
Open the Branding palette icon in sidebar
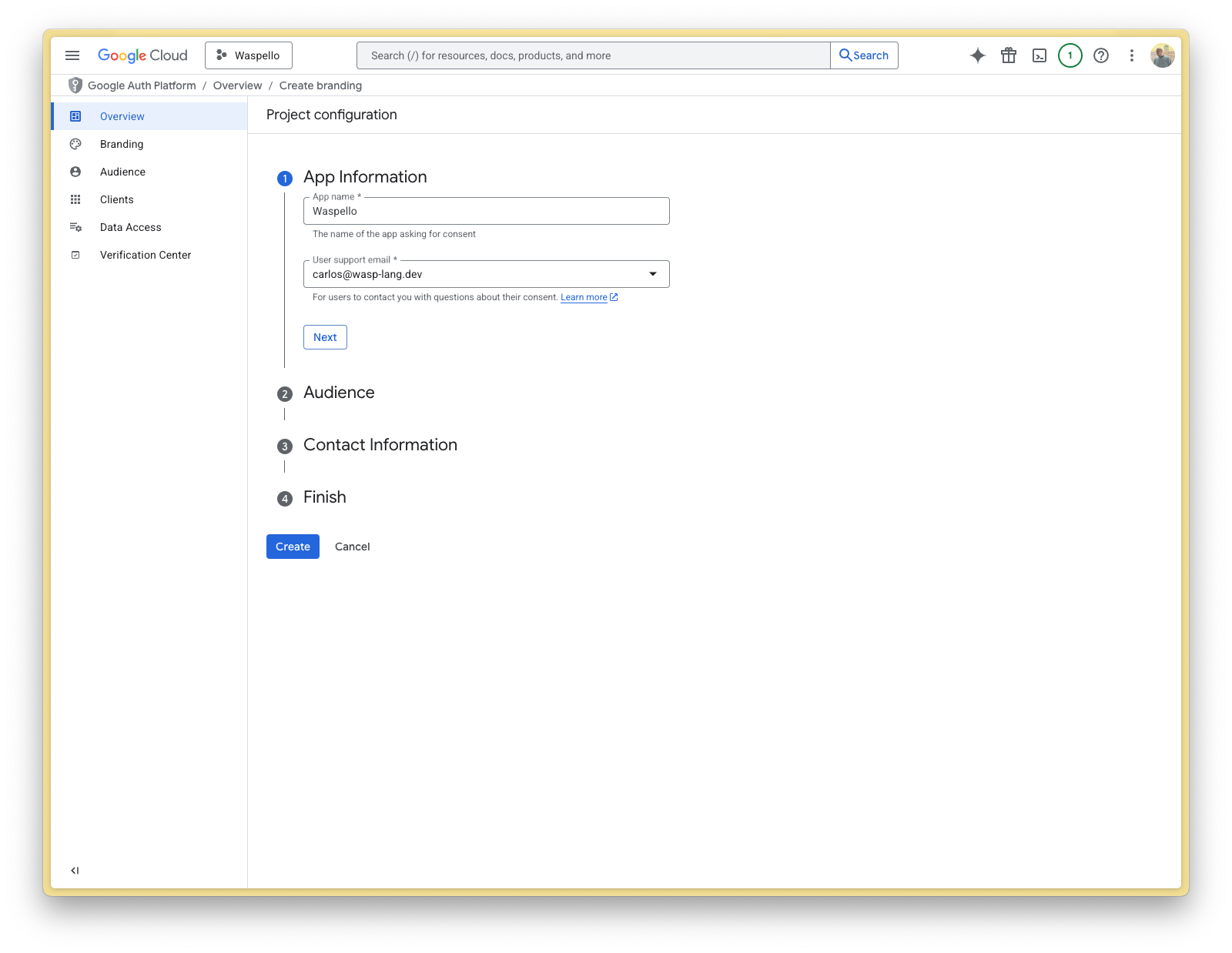tap(75, 144)
